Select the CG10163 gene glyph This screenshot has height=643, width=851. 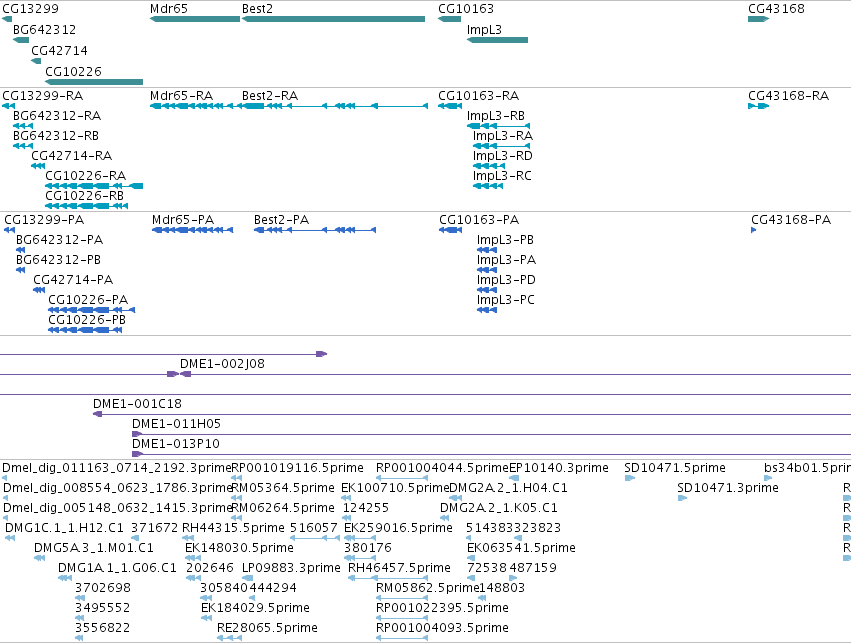pyautogui.click(x=449, y=19)
